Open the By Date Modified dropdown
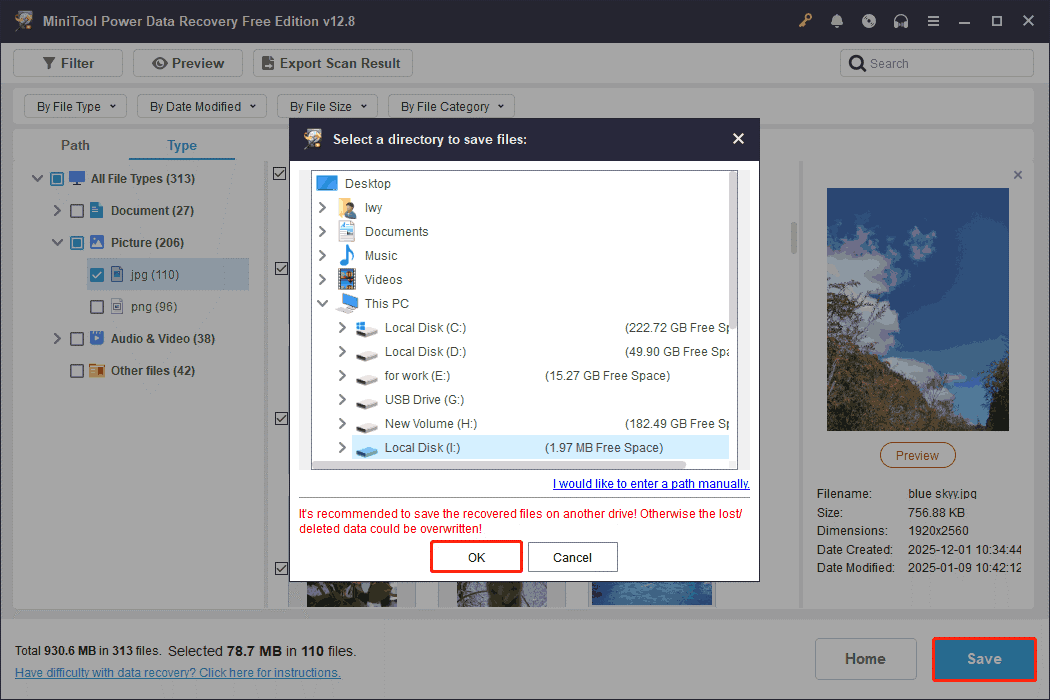The width and height of the screenshot is (1050, 700). click(201, 105)
